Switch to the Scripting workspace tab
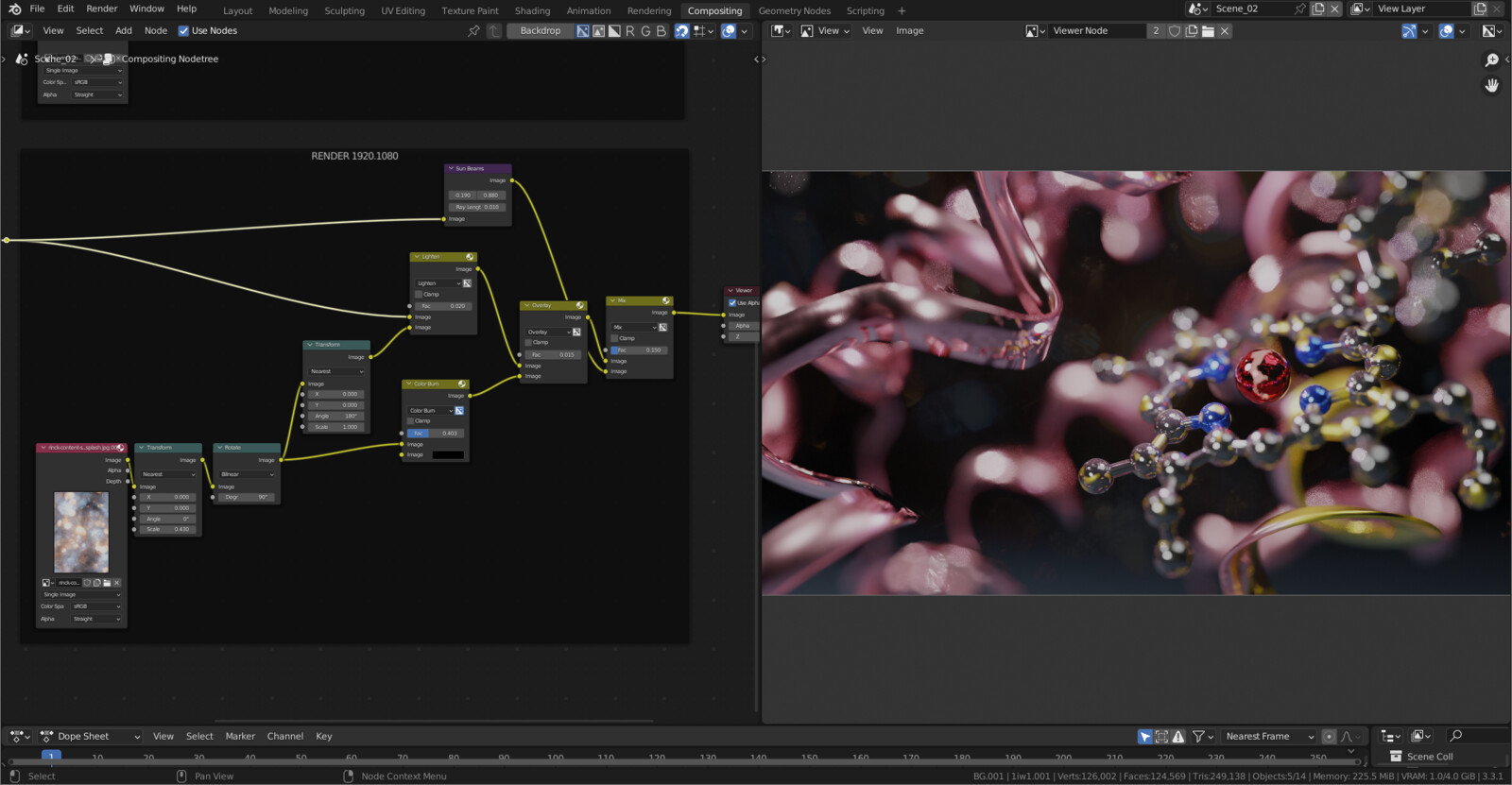This screenshot has height=785, width=1512. click(865, 10)
